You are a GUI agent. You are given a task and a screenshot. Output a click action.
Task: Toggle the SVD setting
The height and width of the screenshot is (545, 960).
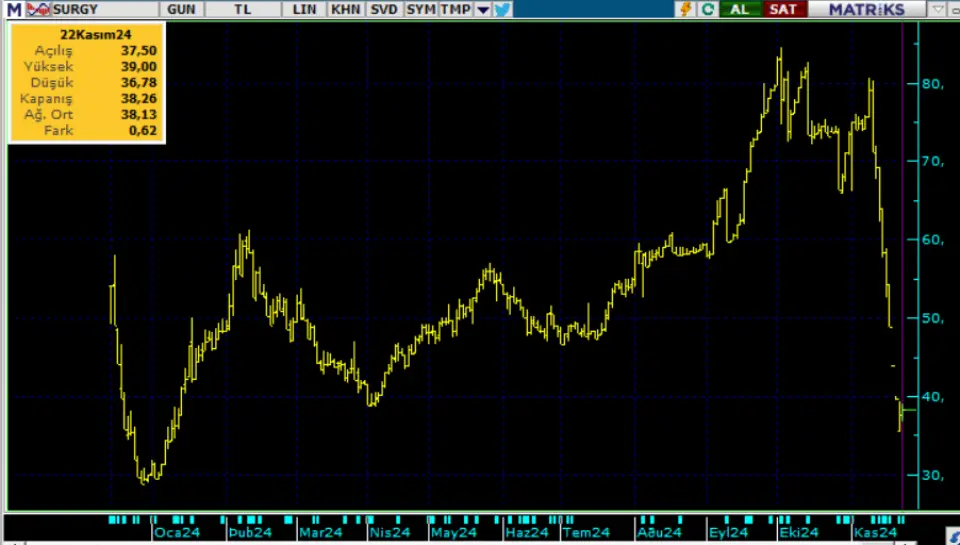pos(383,9)
